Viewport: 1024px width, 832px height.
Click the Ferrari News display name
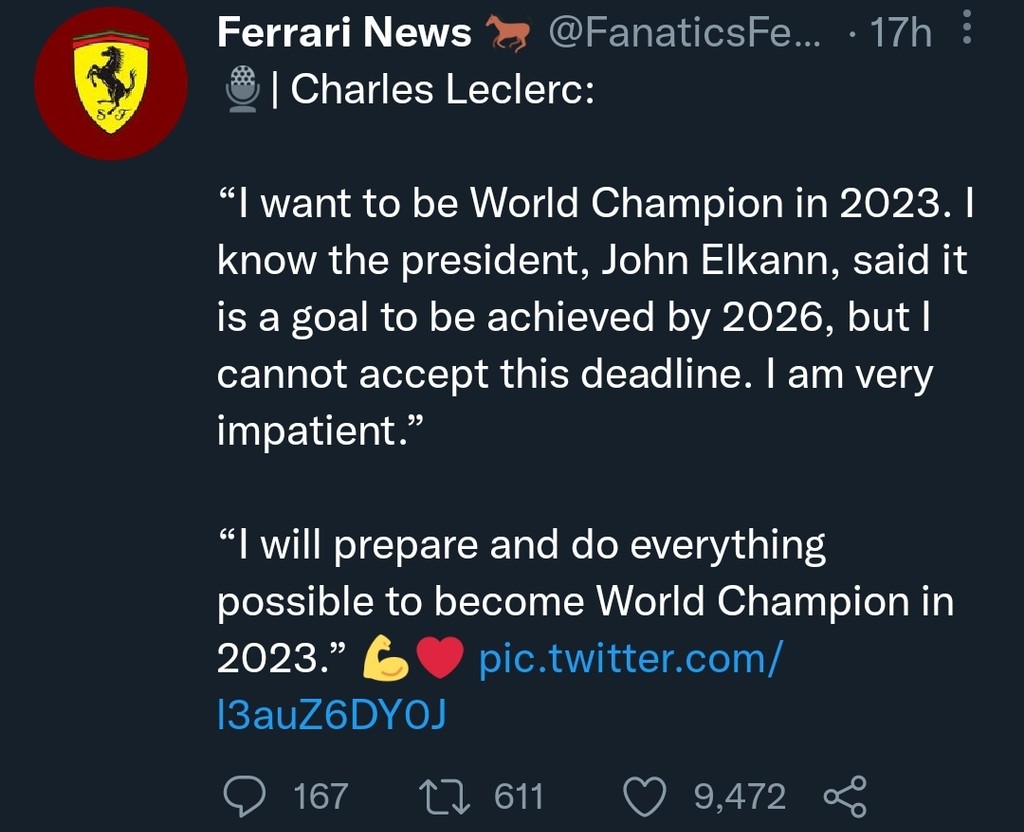click(x=344, y=34)
